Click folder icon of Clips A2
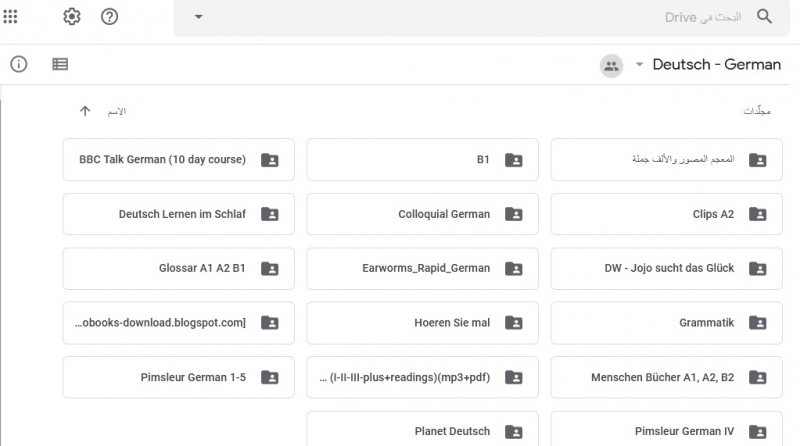800x446 pixels. pos(758,214)
